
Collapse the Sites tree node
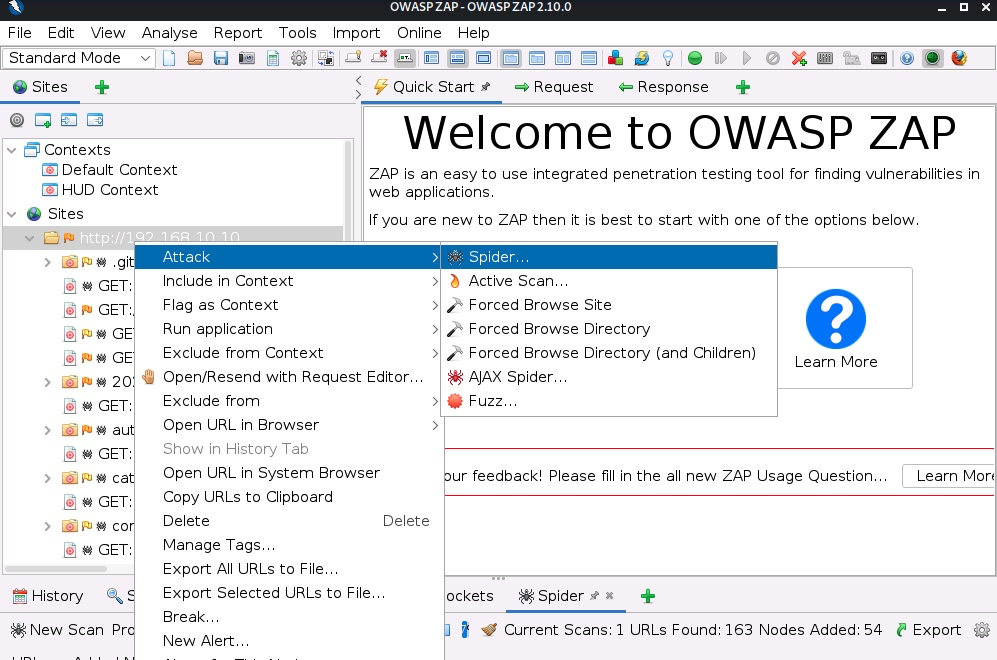11,214
